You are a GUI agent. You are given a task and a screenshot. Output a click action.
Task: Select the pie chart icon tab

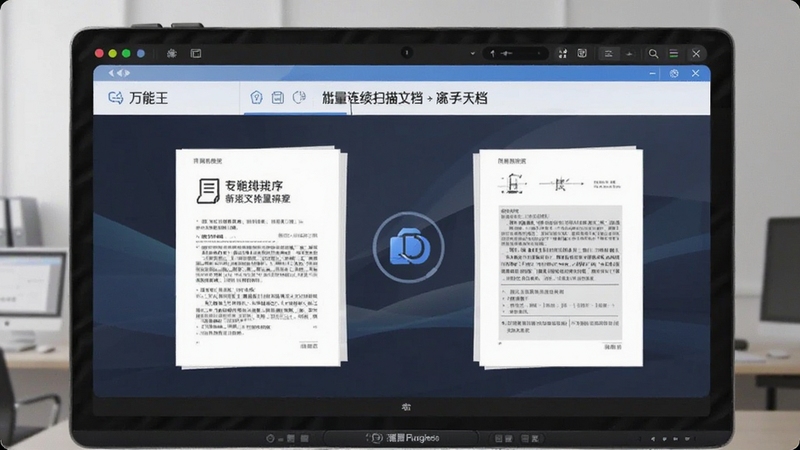(299, 97)
